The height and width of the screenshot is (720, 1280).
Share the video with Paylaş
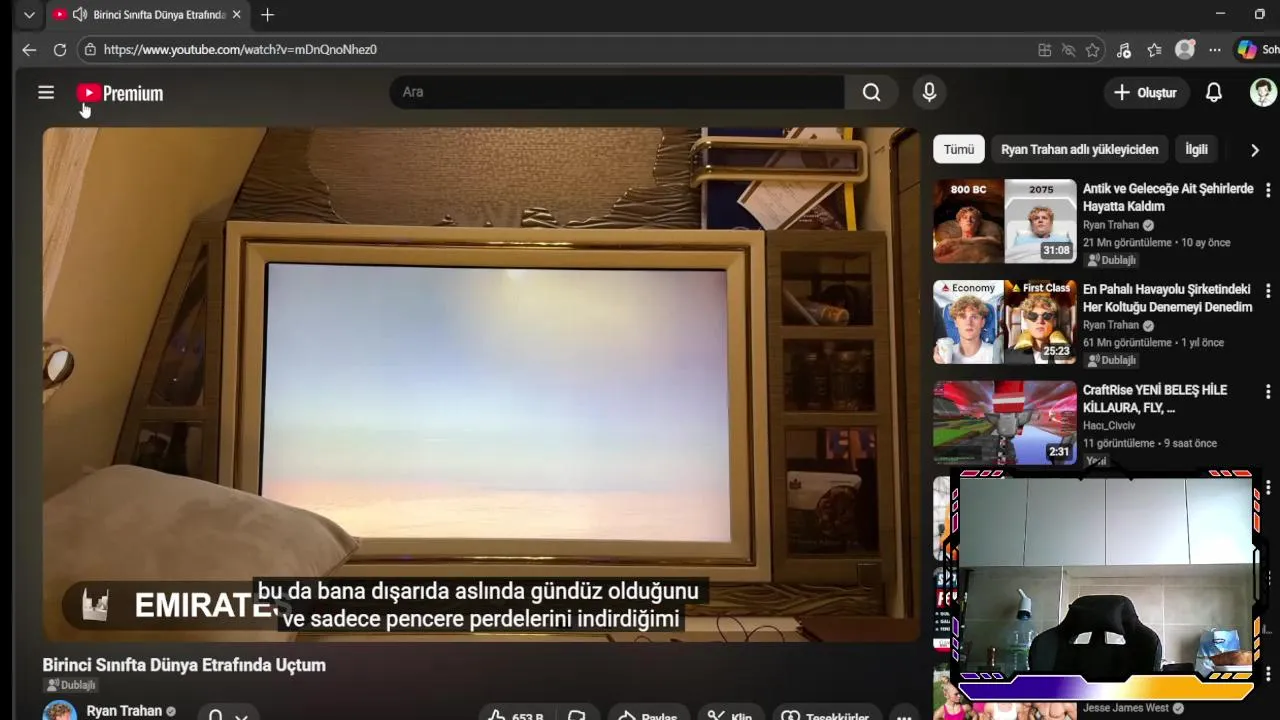[649, 715]
